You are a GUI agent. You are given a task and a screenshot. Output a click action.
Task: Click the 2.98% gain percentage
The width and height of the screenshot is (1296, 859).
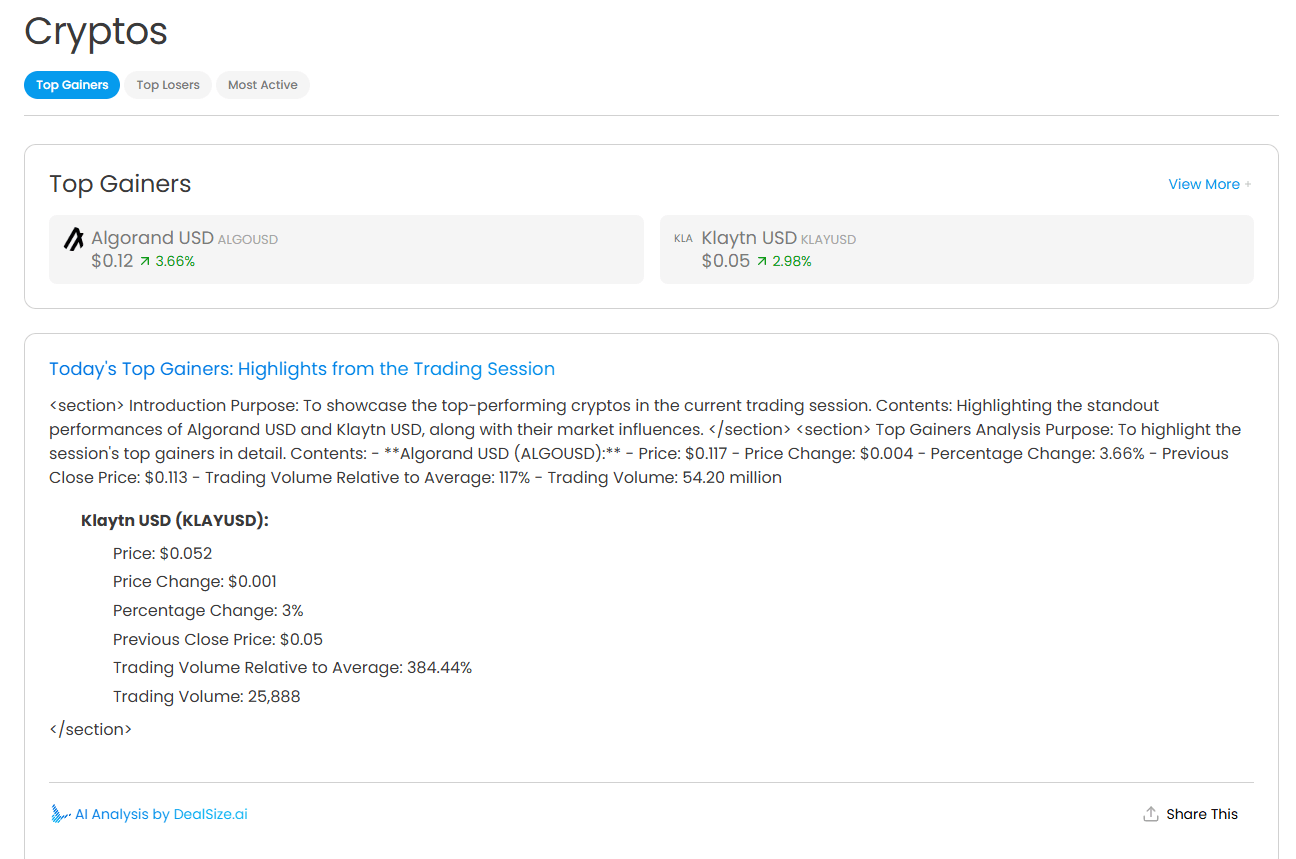click(x=792, y=262)
